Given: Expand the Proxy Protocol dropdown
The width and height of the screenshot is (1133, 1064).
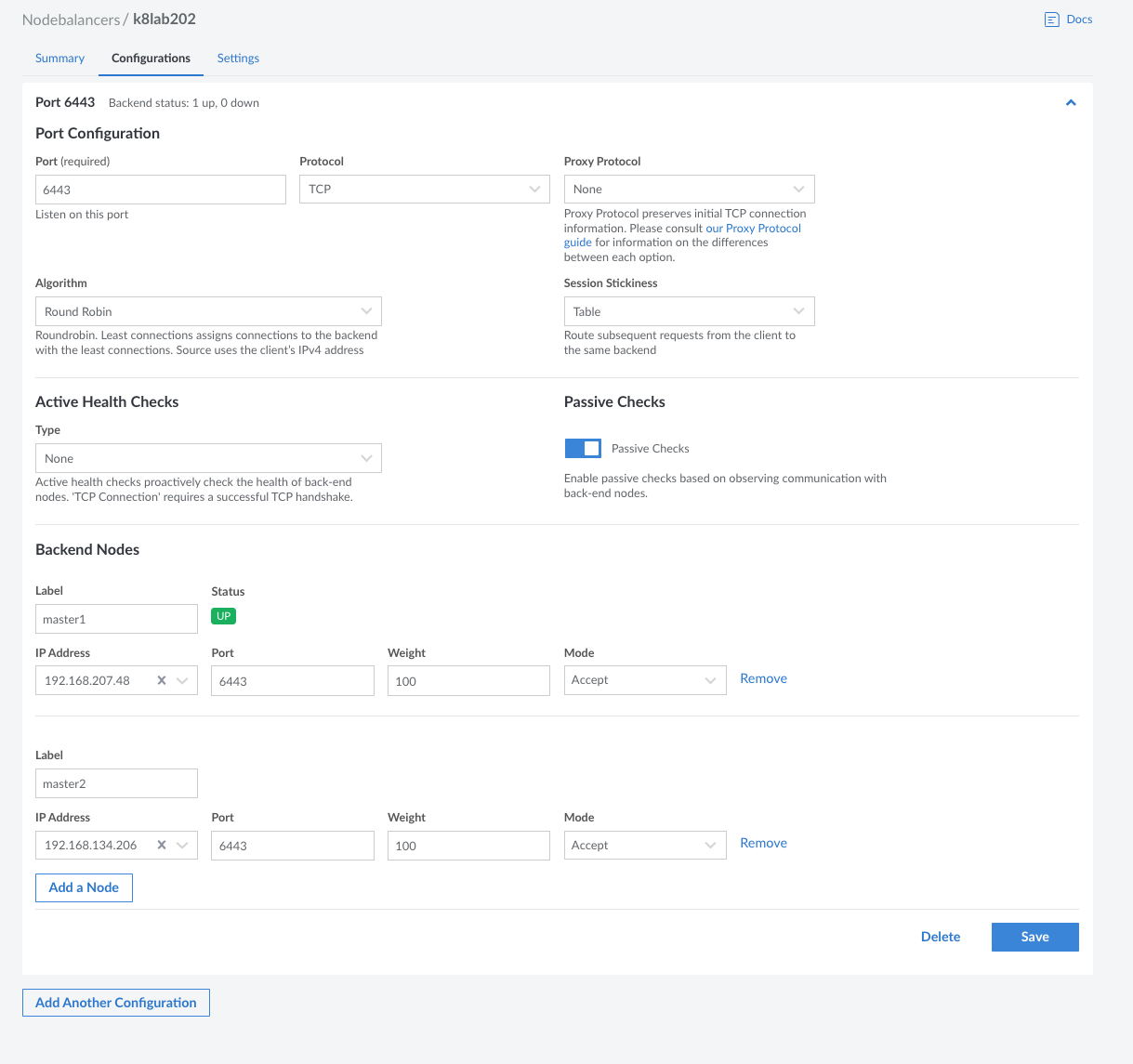Looking at the screenshot, I should tap(689, 190).
